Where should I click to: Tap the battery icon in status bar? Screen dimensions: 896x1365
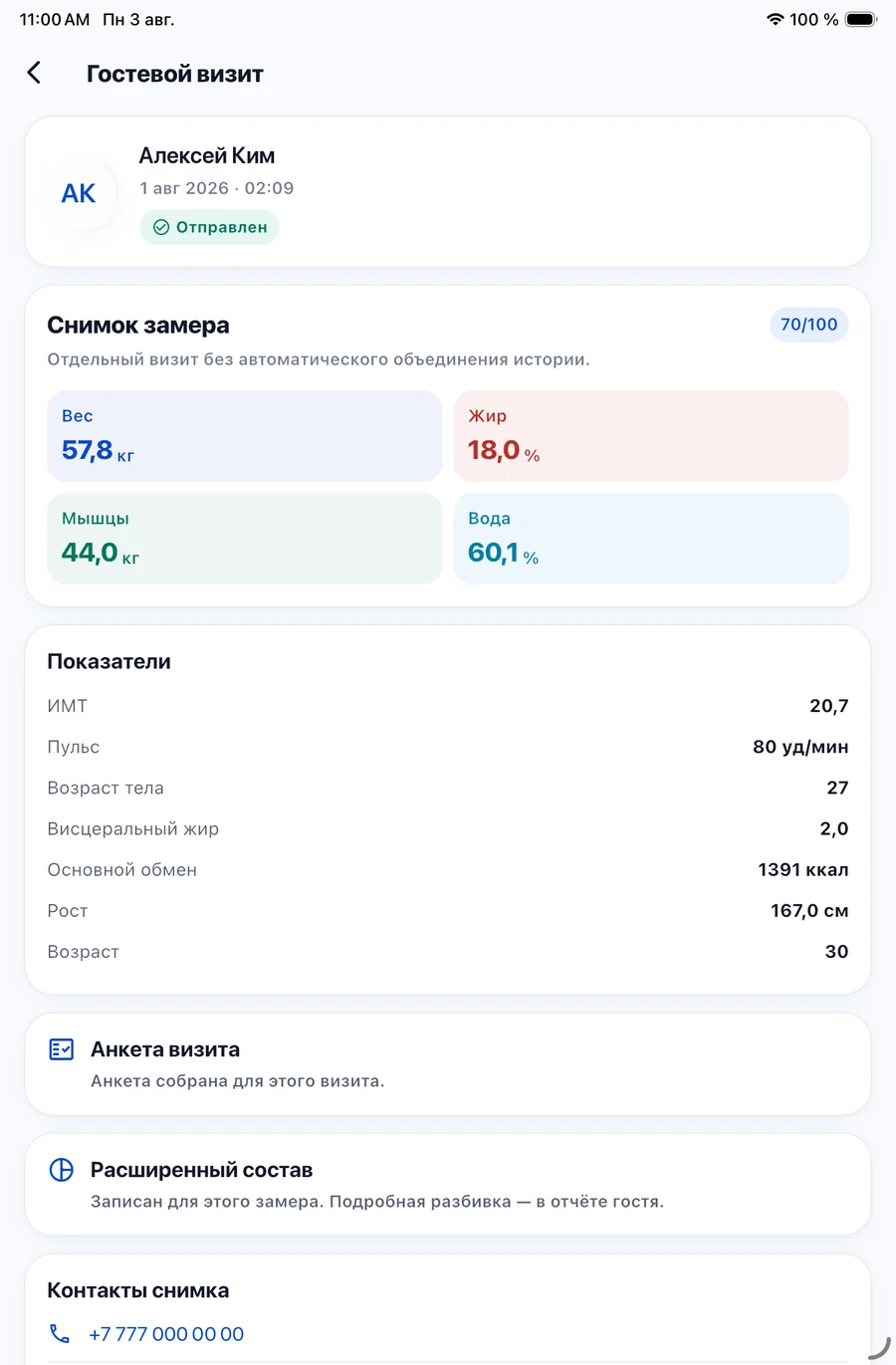[x=861, y=19]
